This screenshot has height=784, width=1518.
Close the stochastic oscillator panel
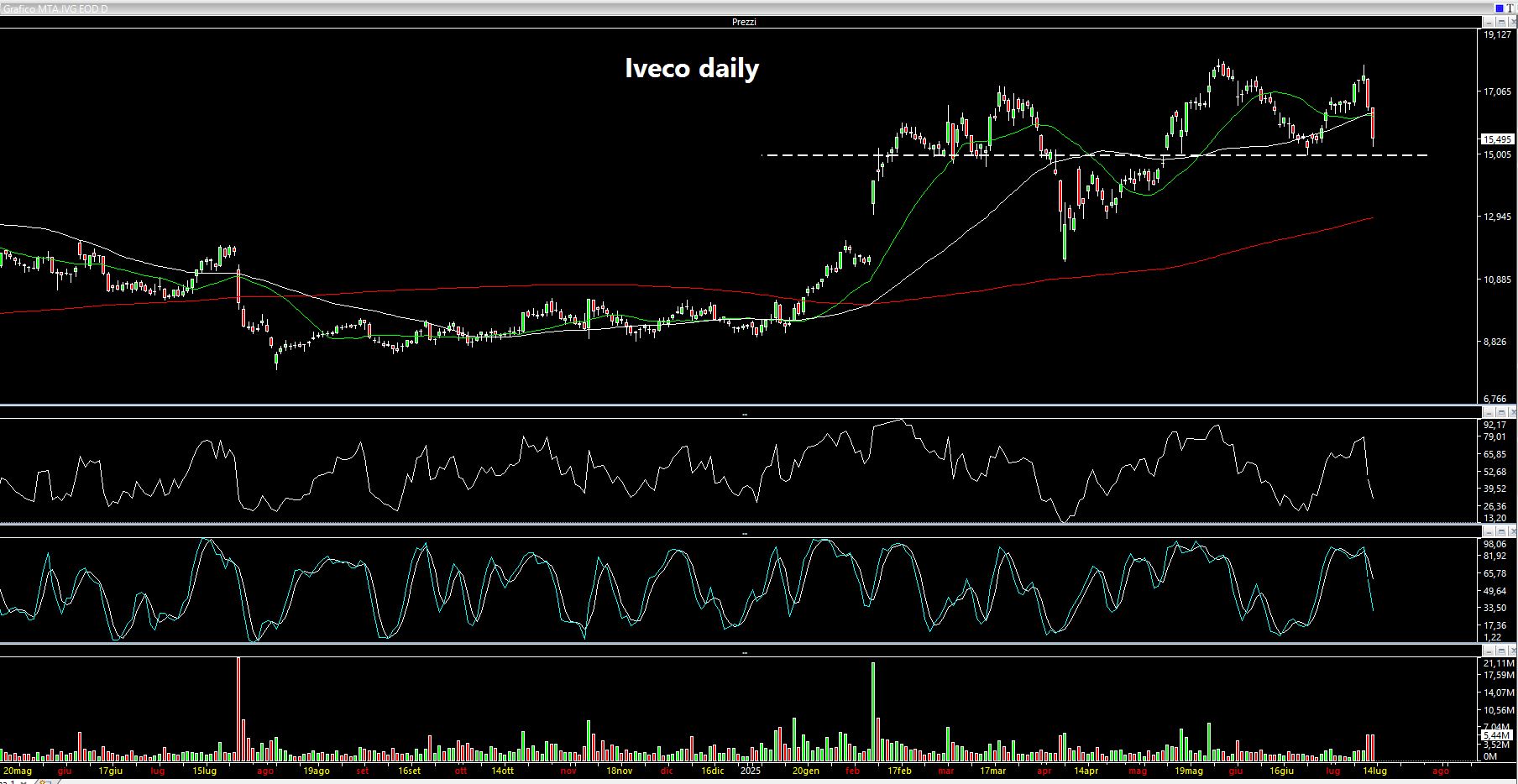click(x=1512, y=531)
